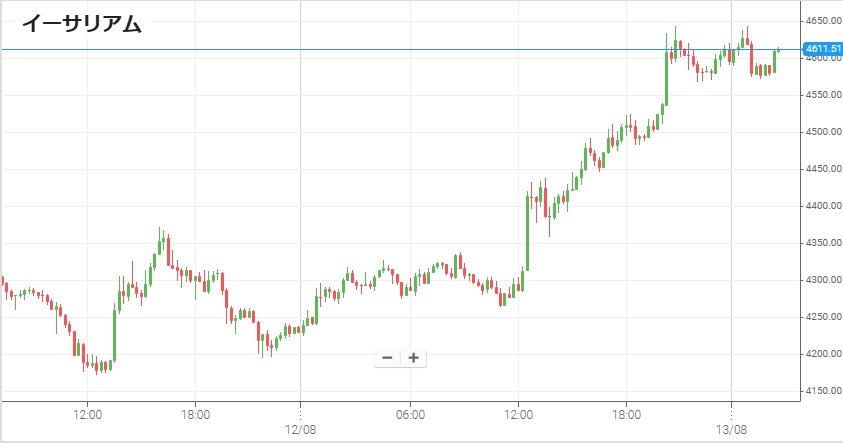Click the first 12:00 time label
This screenshot has height=443, width=843.
click(x=88, y=415)
